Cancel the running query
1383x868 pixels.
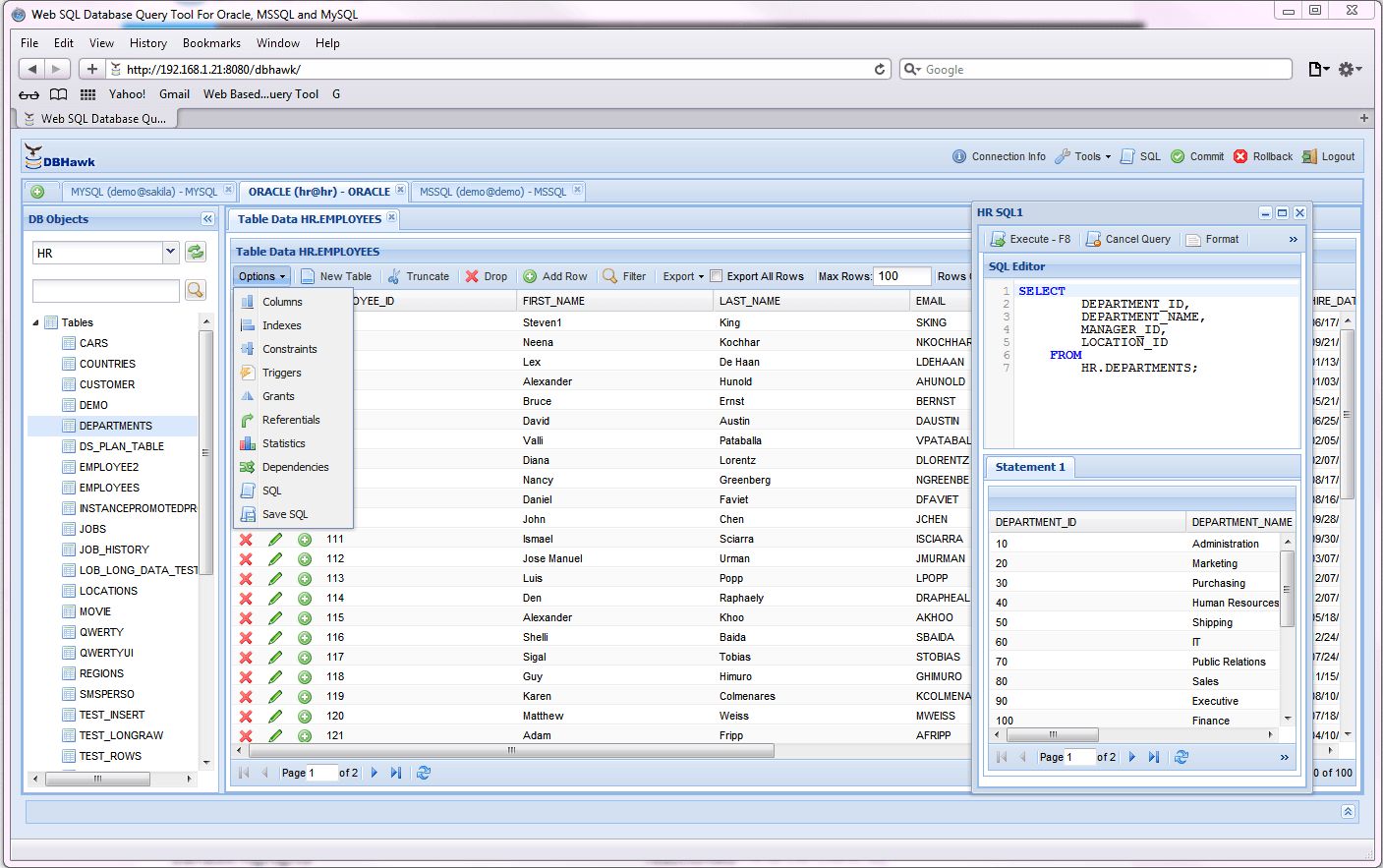tap(1127, 238)
